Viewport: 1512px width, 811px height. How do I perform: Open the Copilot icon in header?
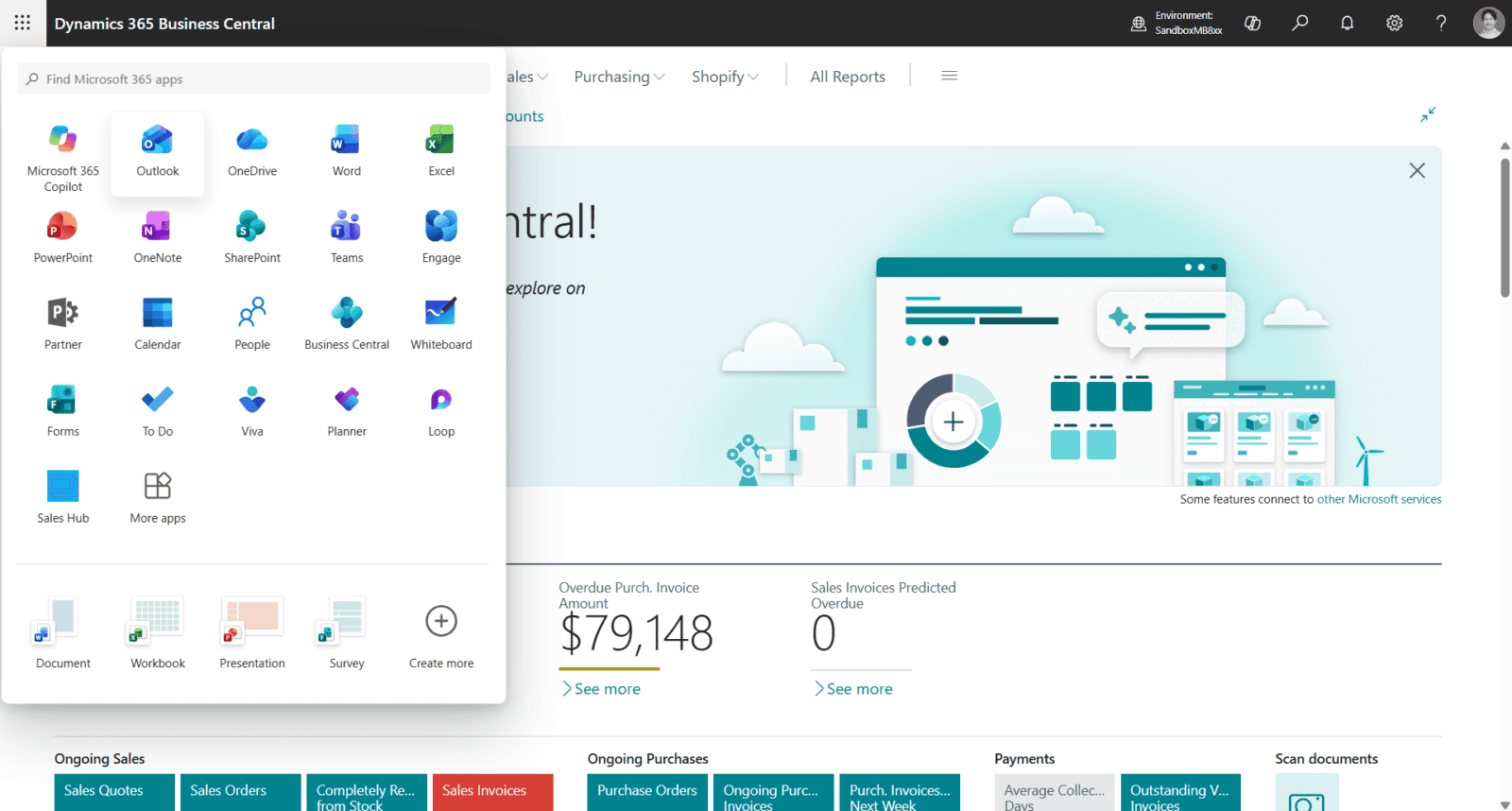[x=1253, y=23]
